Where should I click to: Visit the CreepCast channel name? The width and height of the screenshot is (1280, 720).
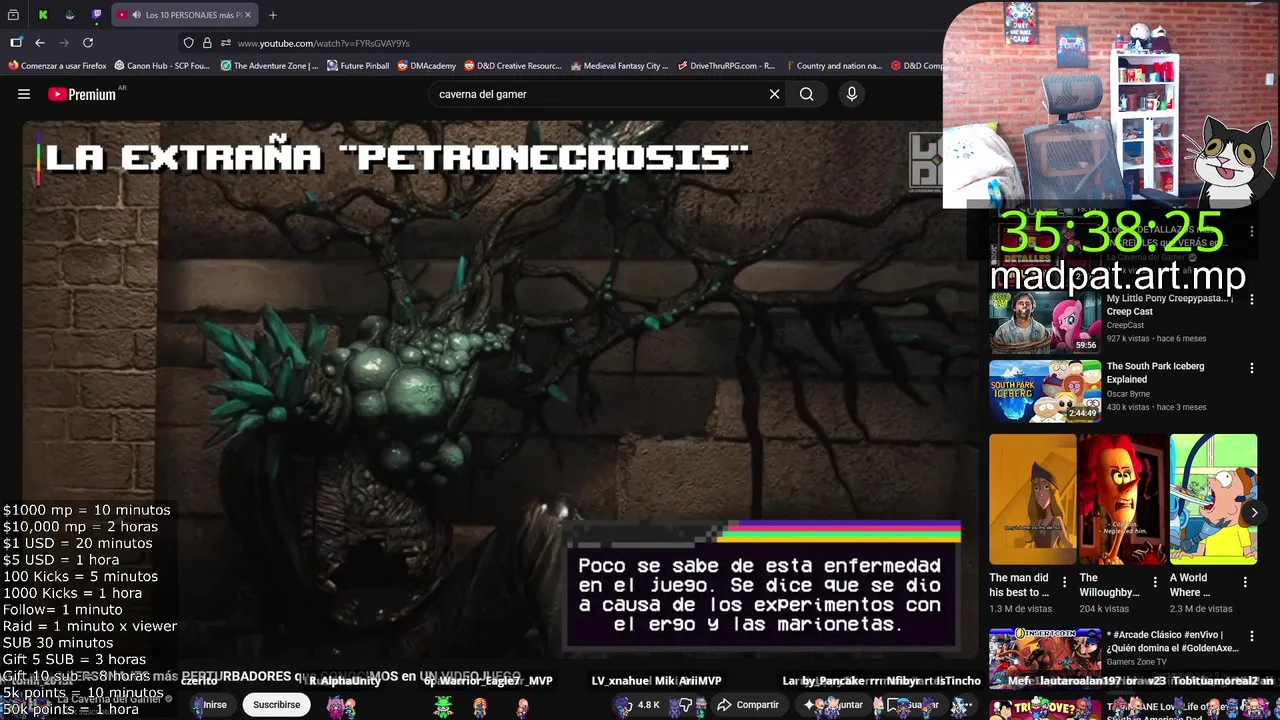click(x=1125, y=325)
